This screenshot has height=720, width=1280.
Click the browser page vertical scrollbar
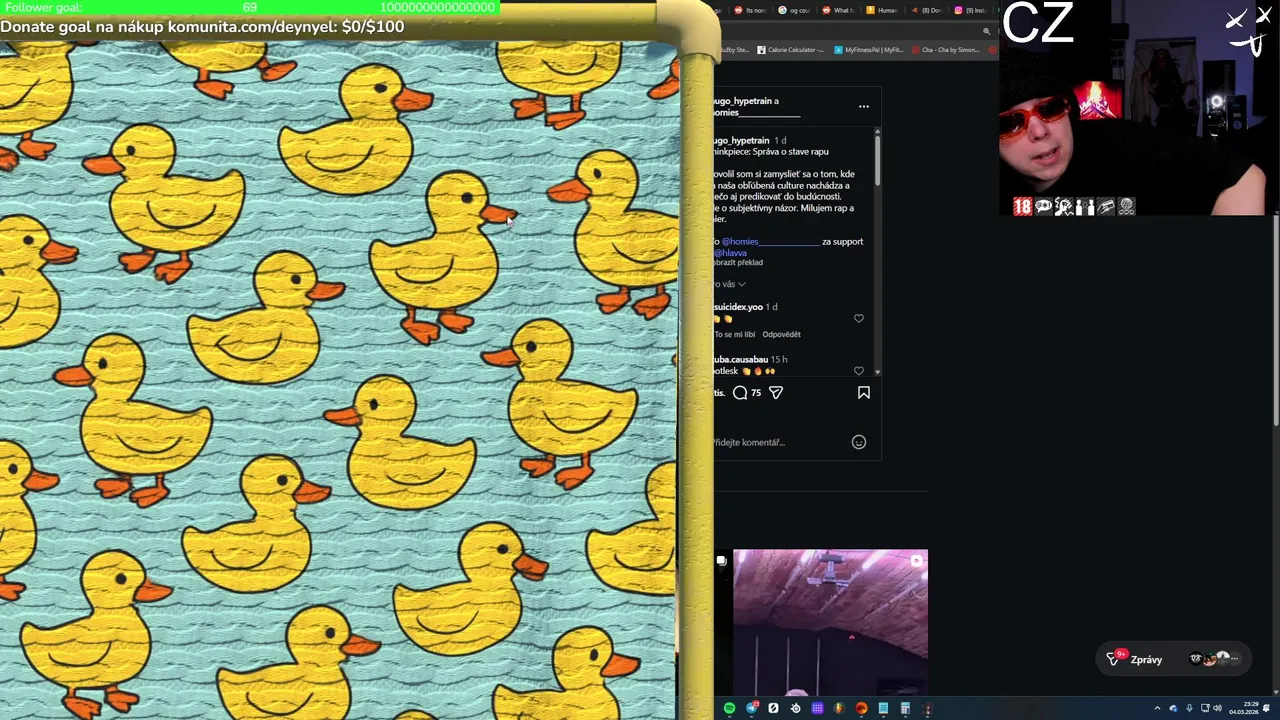point(1276,320)
